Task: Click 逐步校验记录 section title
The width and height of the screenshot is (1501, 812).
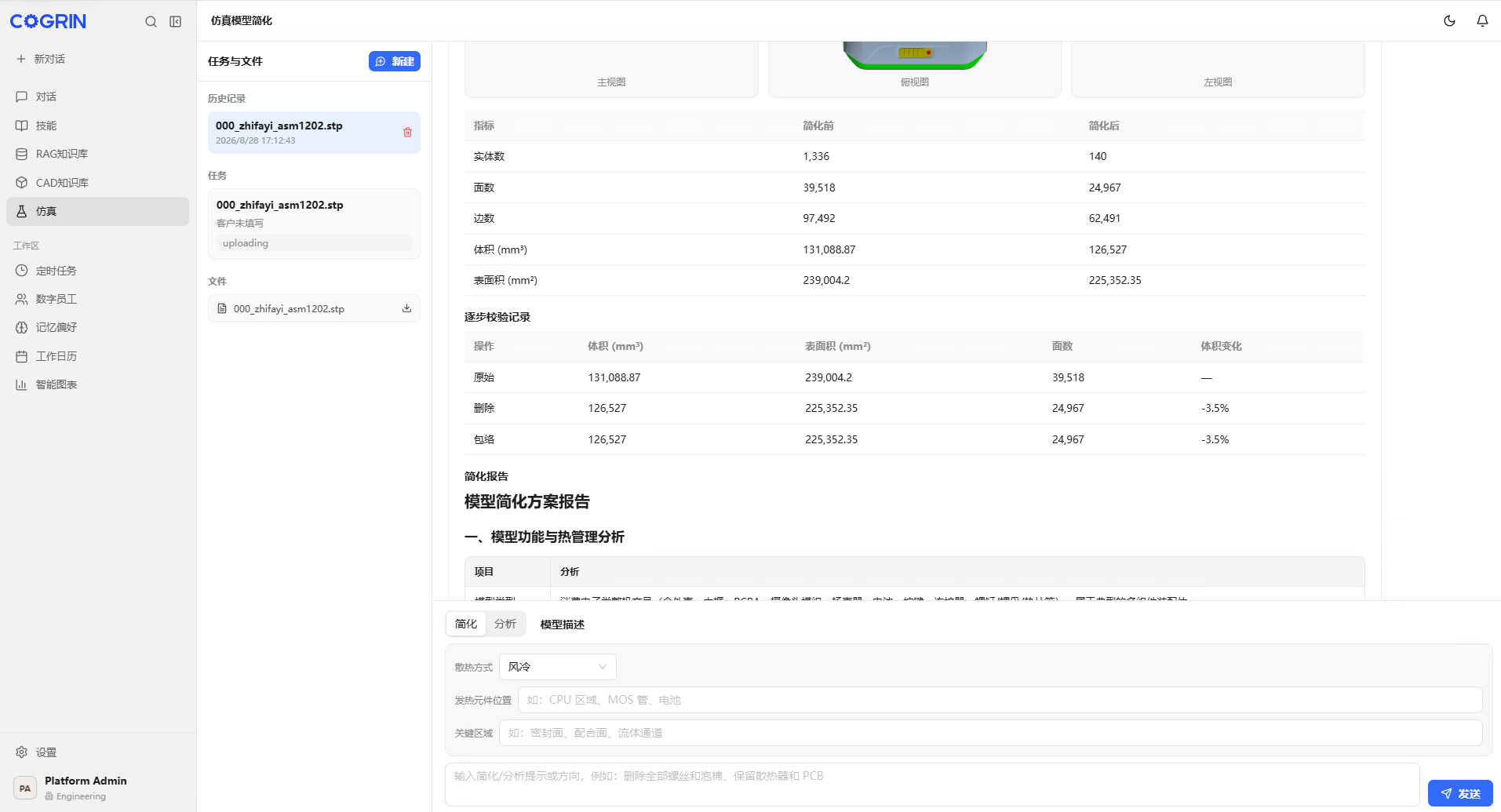Action: 497,317
